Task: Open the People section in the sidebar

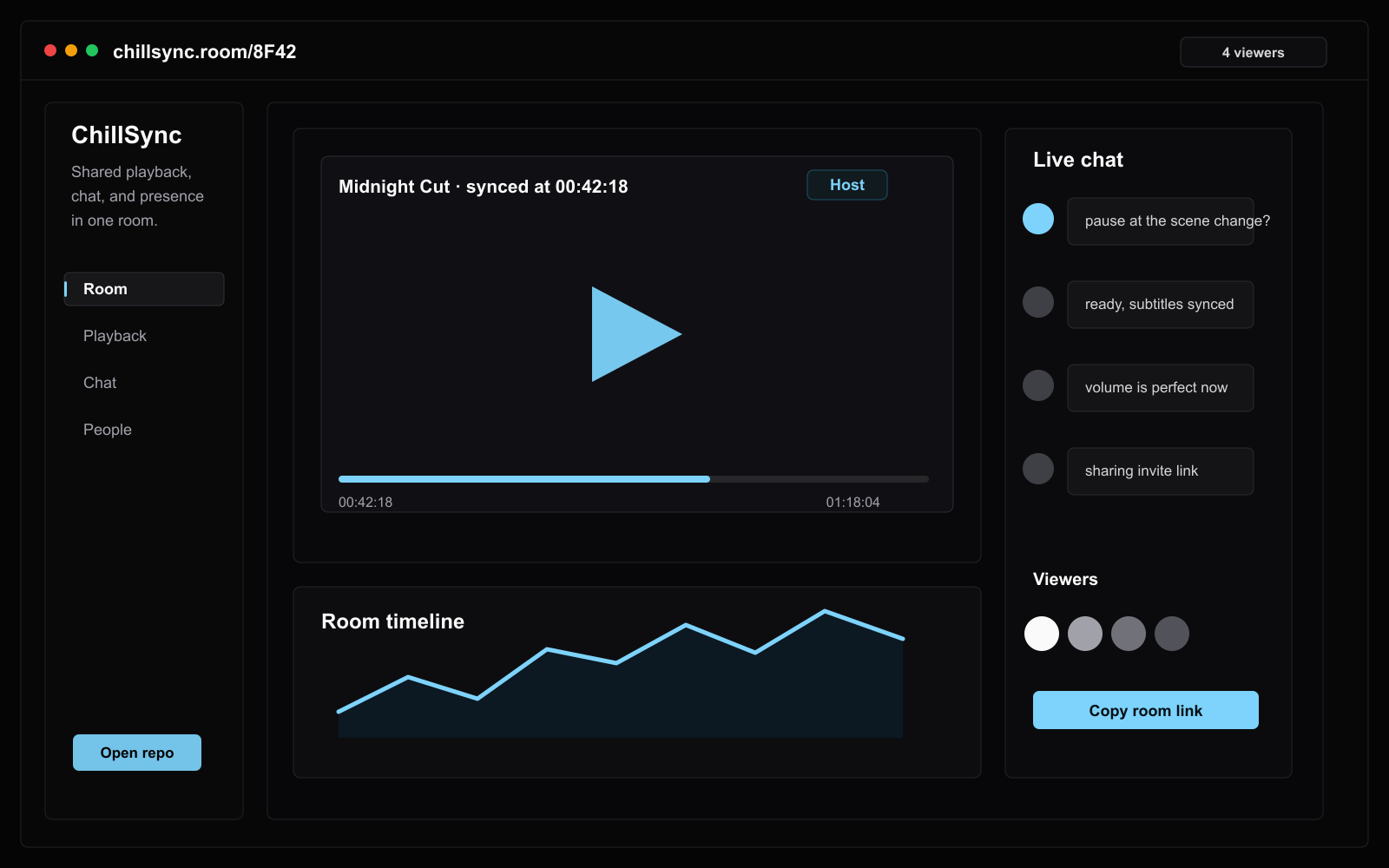Action: pyautogui.click(x=108, y=430)
